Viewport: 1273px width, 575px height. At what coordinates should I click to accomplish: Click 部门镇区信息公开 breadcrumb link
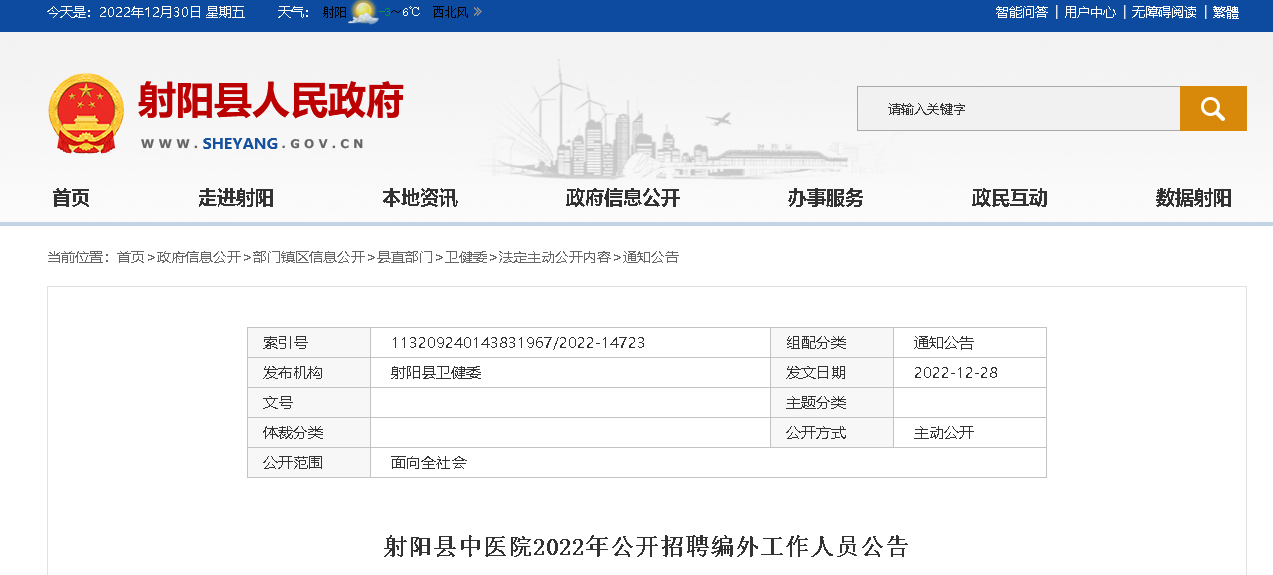(x=309, y=257)
